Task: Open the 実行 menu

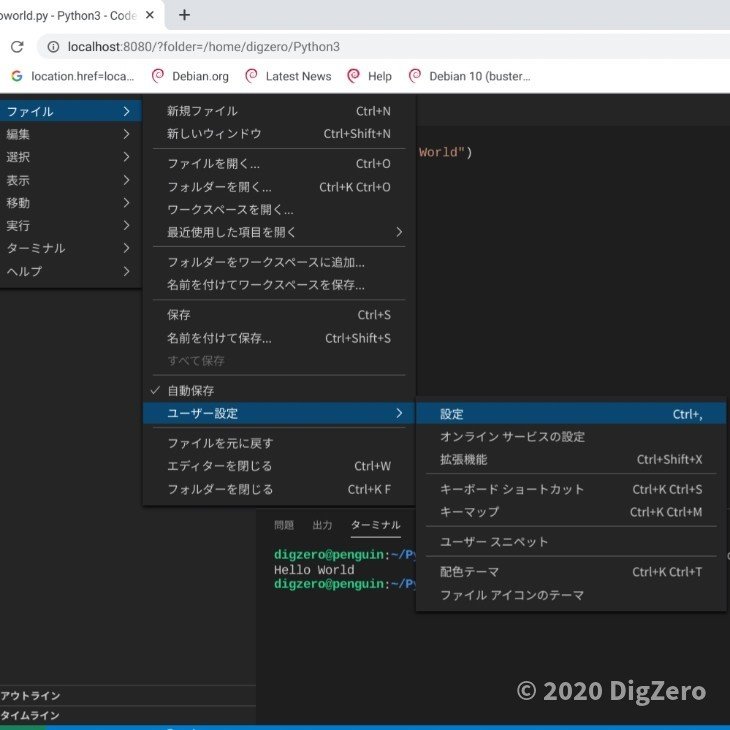Action: tap(70, 225)
